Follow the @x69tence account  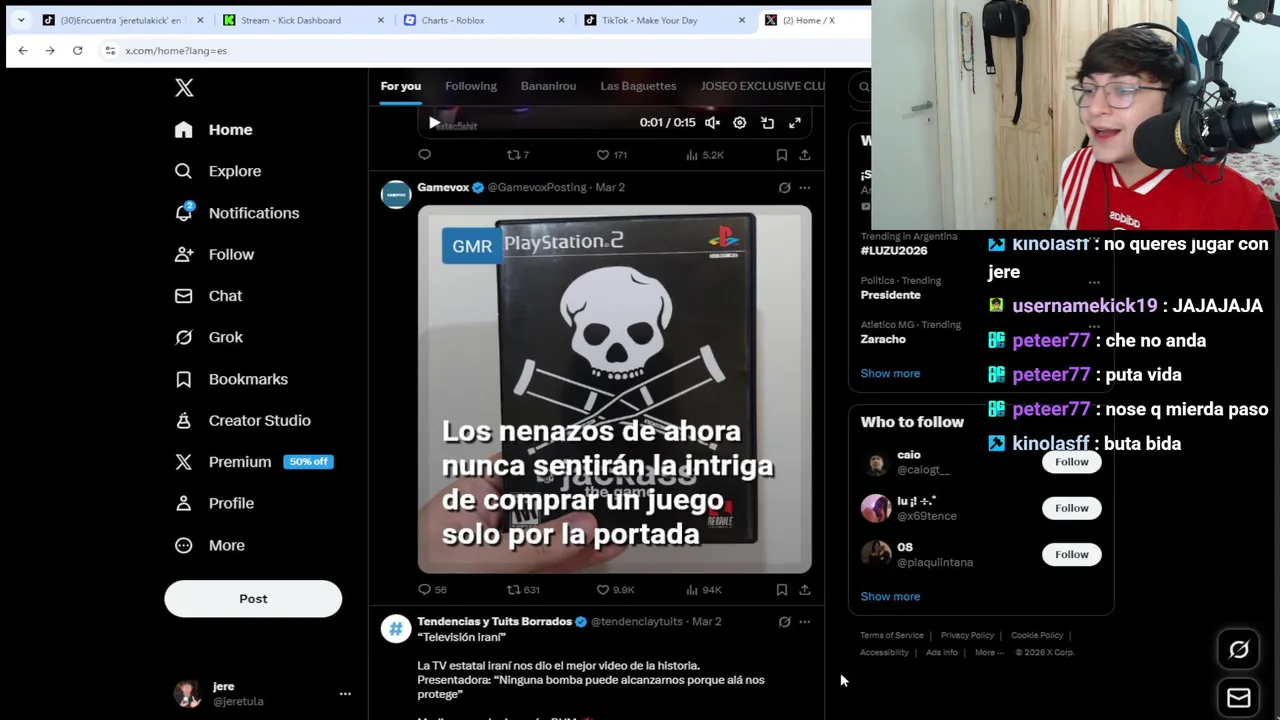1071,508
